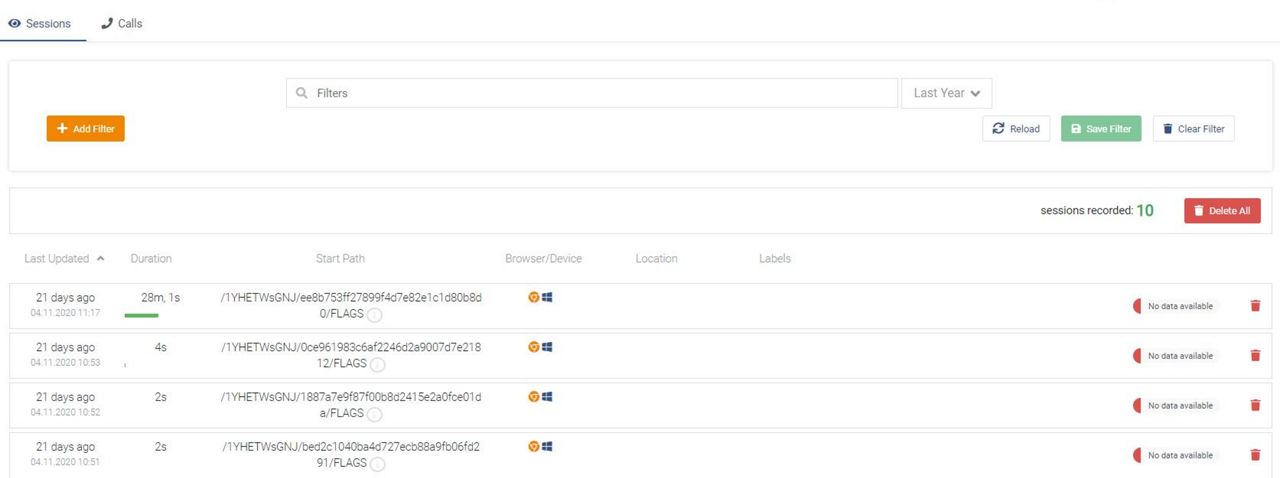Open the Last Year time range dropdown
1280x478 pixels.
[x=946, y=93]
